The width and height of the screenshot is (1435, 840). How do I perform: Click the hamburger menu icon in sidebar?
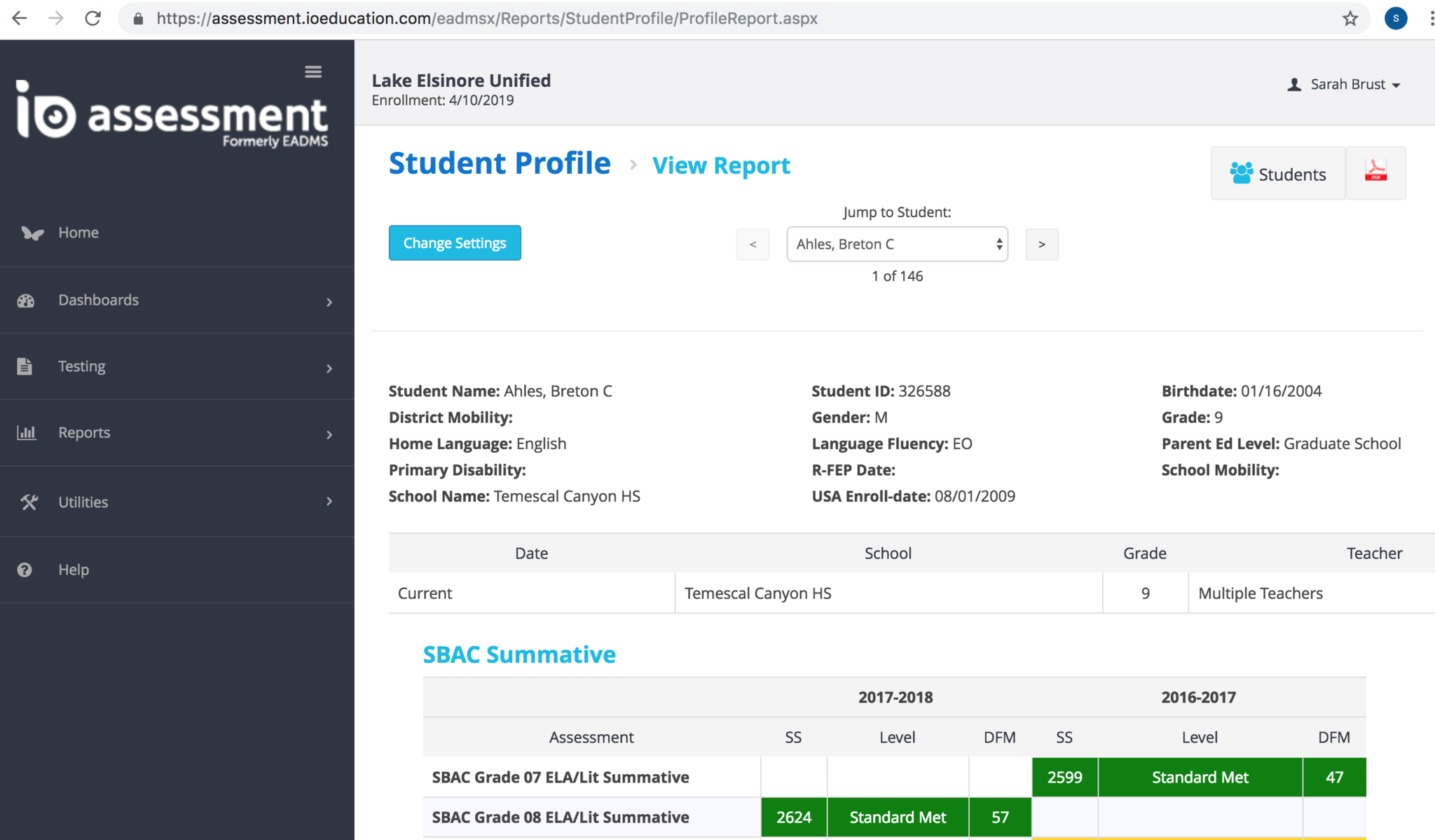313,71
